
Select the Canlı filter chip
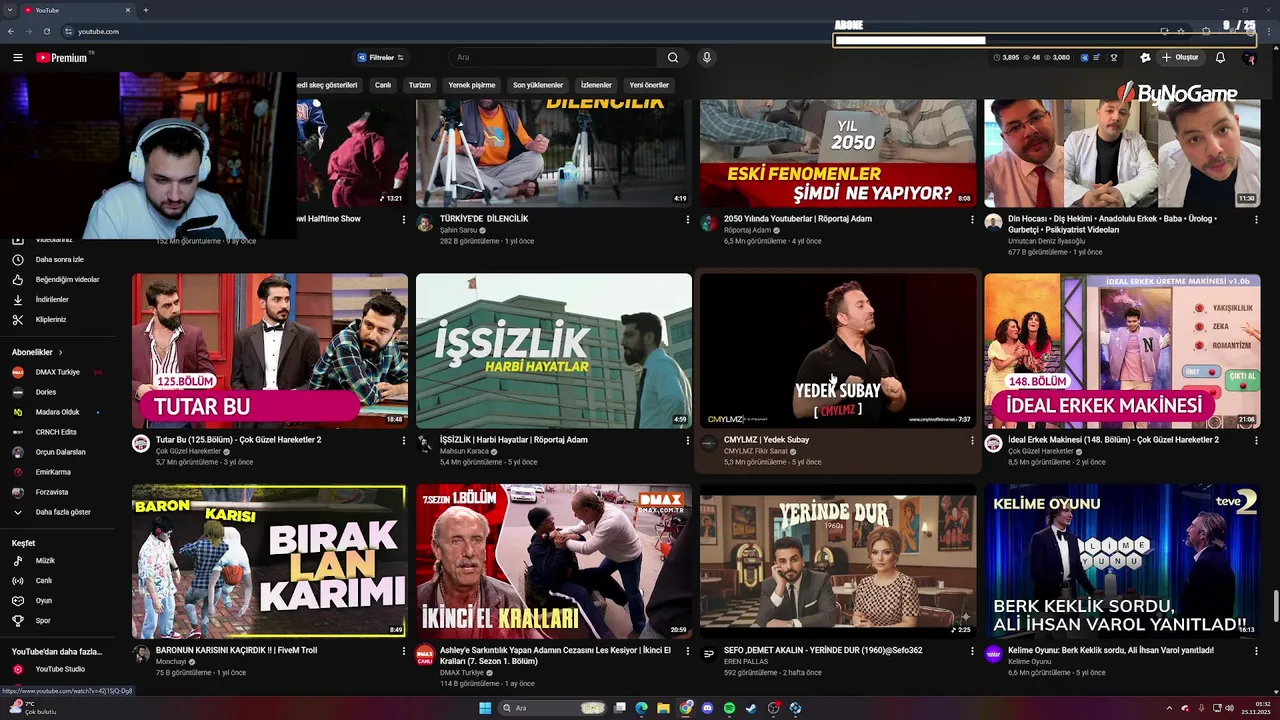click(383, 85)
